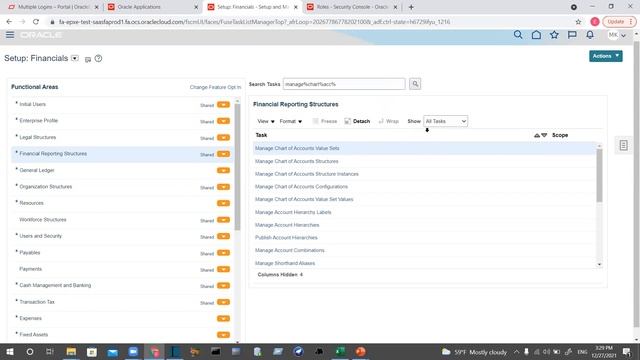Open PowerPoint from the taskbar
The width and height of the screenshot is (640, 360).
pyautogui.click(x=360, y=351)
